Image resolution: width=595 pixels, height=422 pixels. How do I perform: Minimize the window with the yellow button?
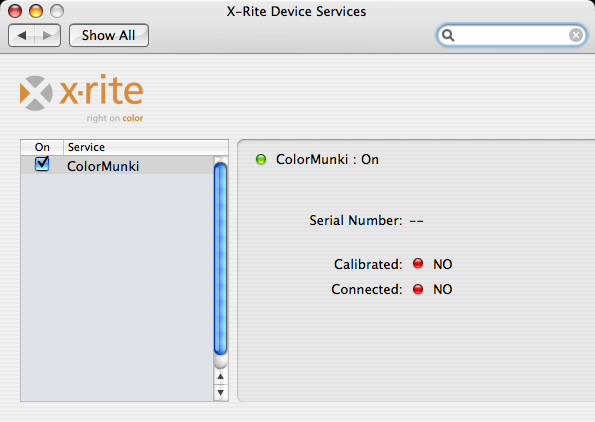(x=36, y=11)
